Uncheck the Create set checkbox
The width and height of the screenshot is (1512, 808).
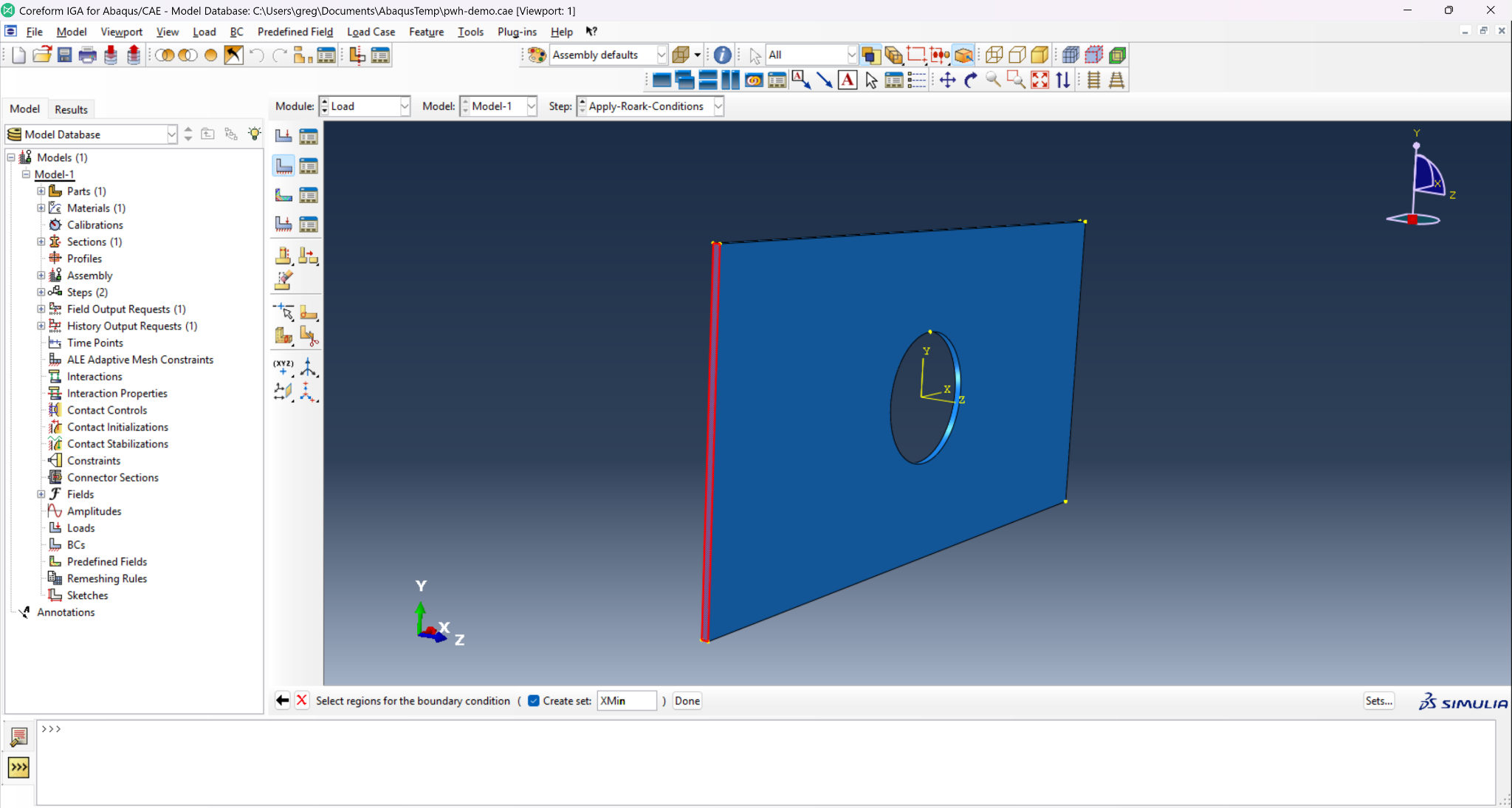[x=534, y=701]
